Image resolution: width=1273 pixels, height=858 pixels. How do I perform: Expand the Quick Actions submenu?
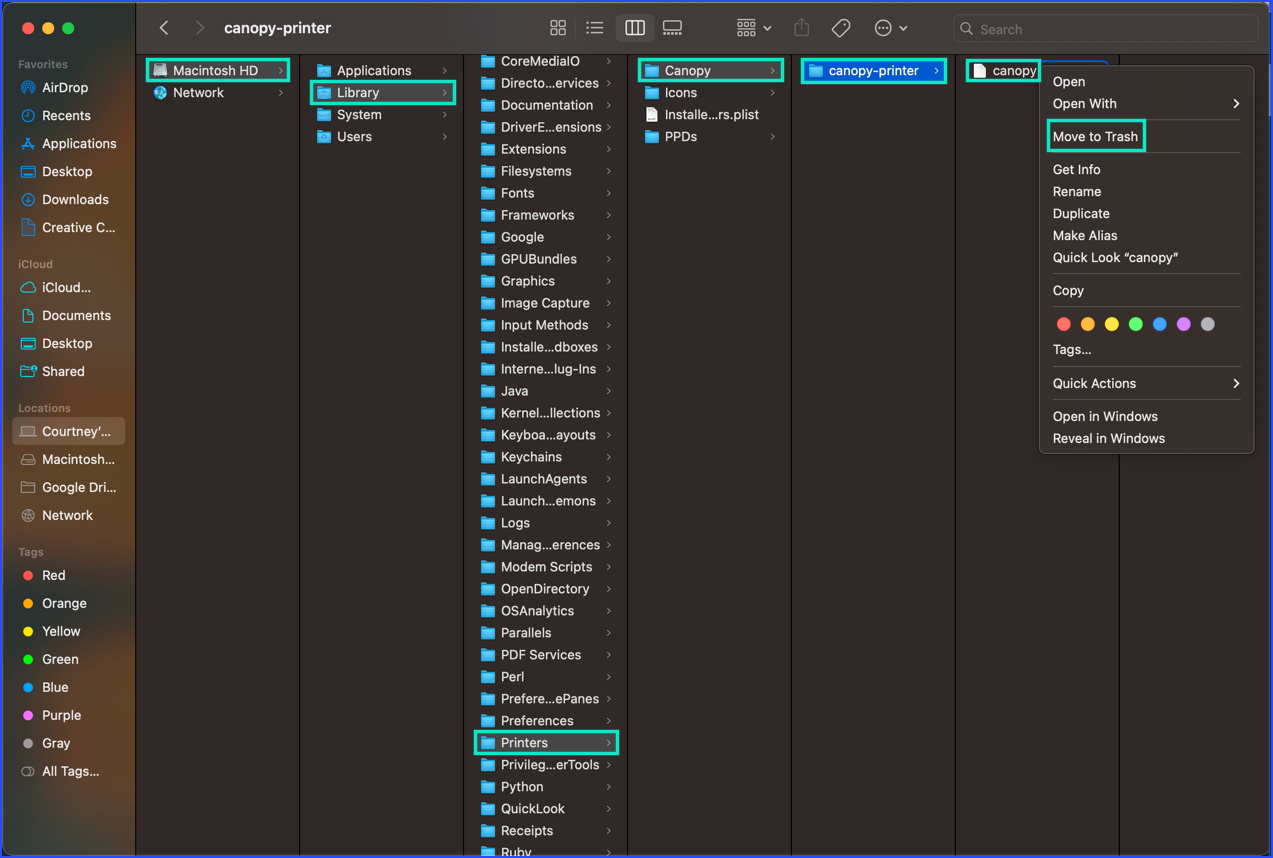pos(1146,383)
